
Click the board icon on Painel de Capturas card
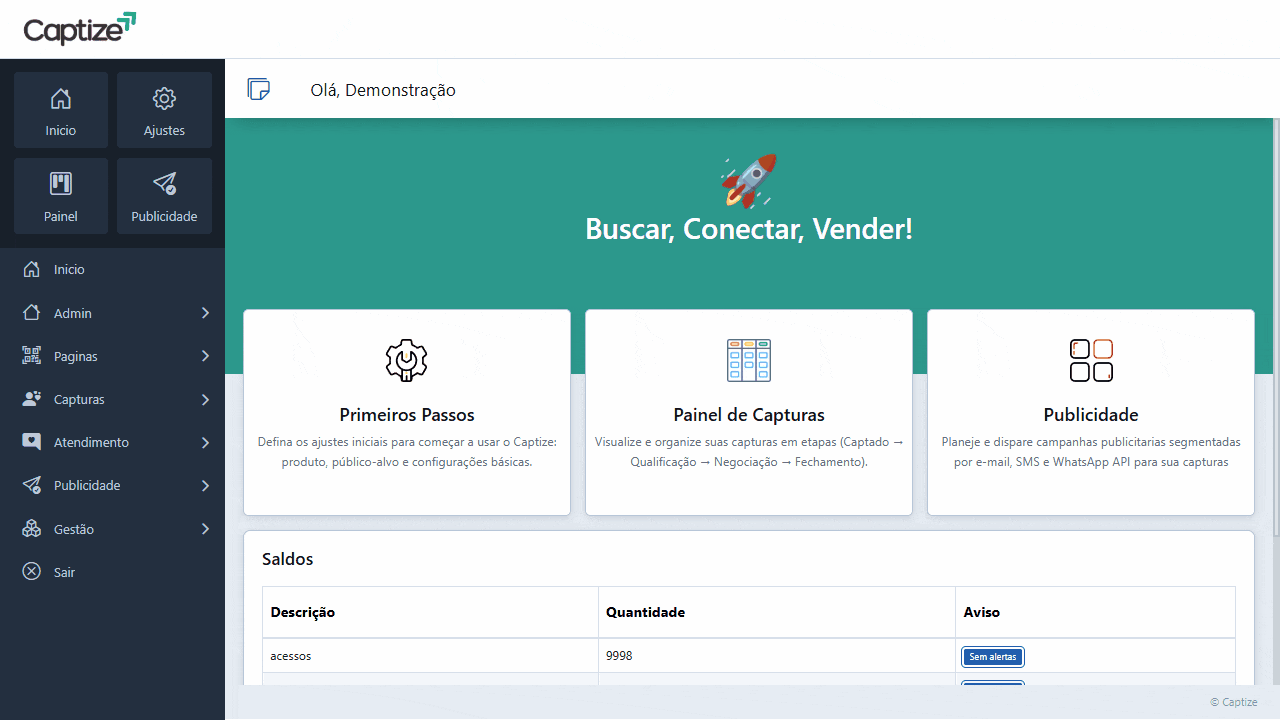pos(748,360)
